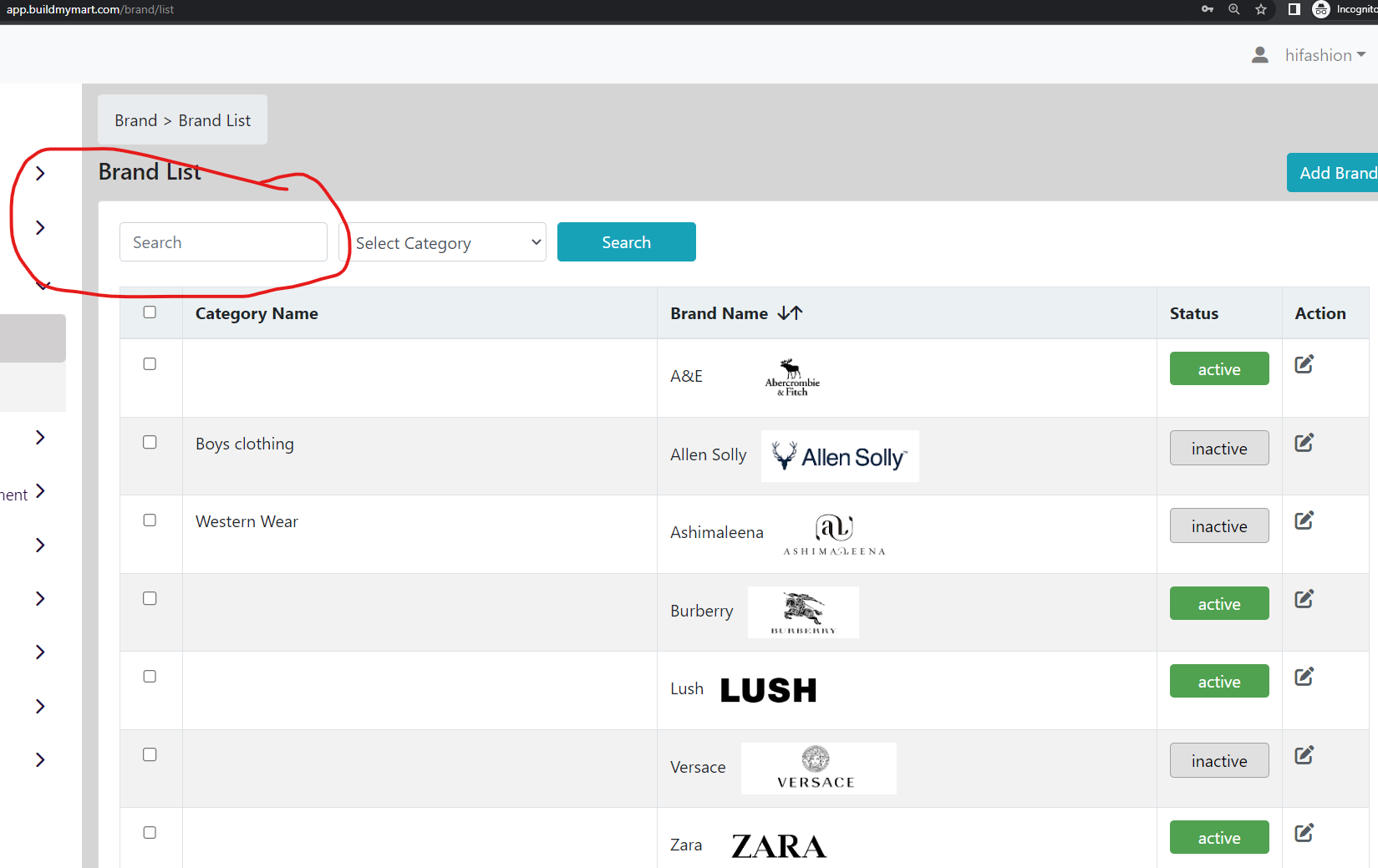Click the Incognito profile icon
This screenshot has height=868, width=1378.
pos(1321,9)
